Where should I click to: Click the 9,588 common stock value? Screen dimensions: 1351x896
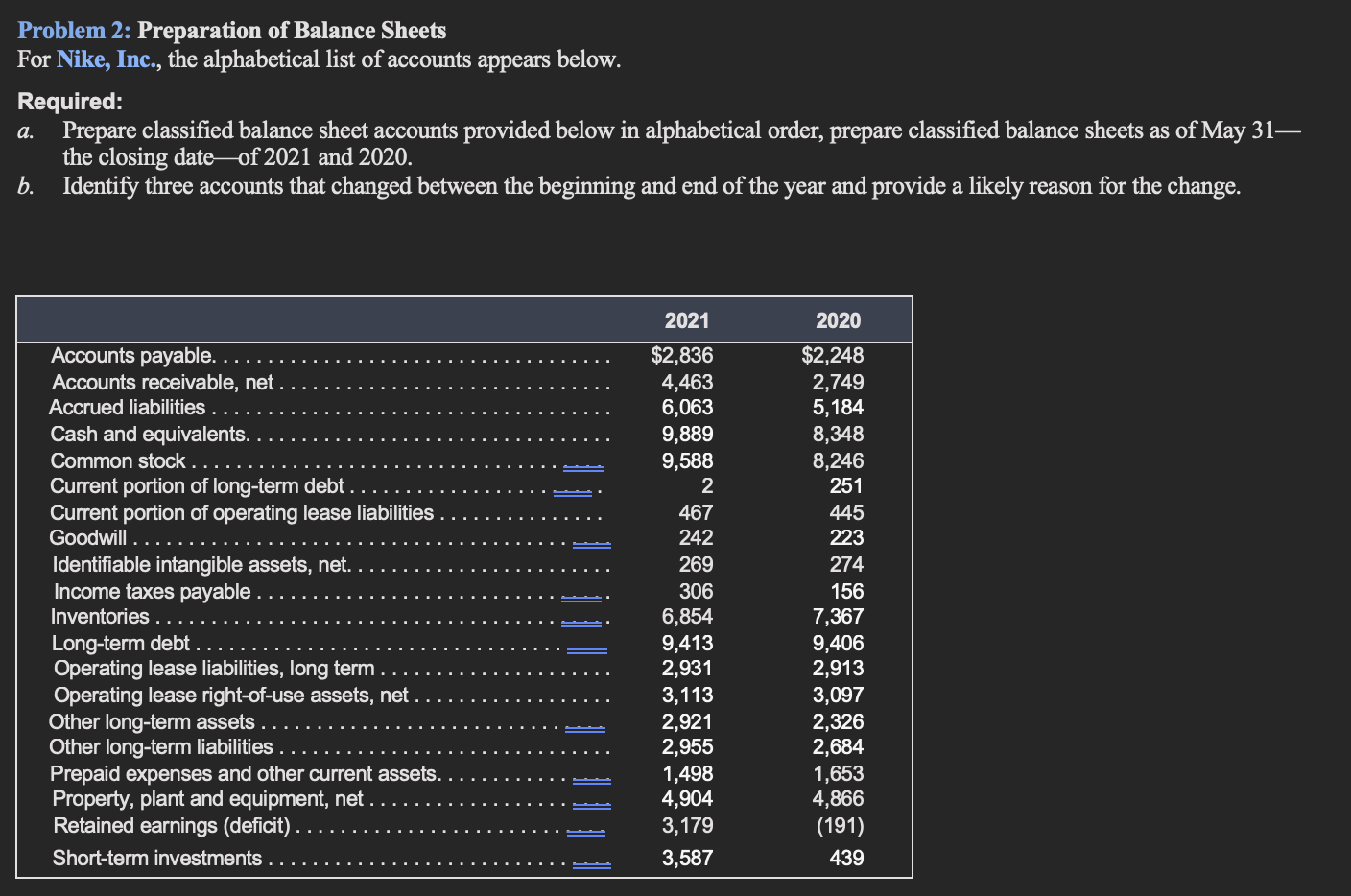click(688, 461)
